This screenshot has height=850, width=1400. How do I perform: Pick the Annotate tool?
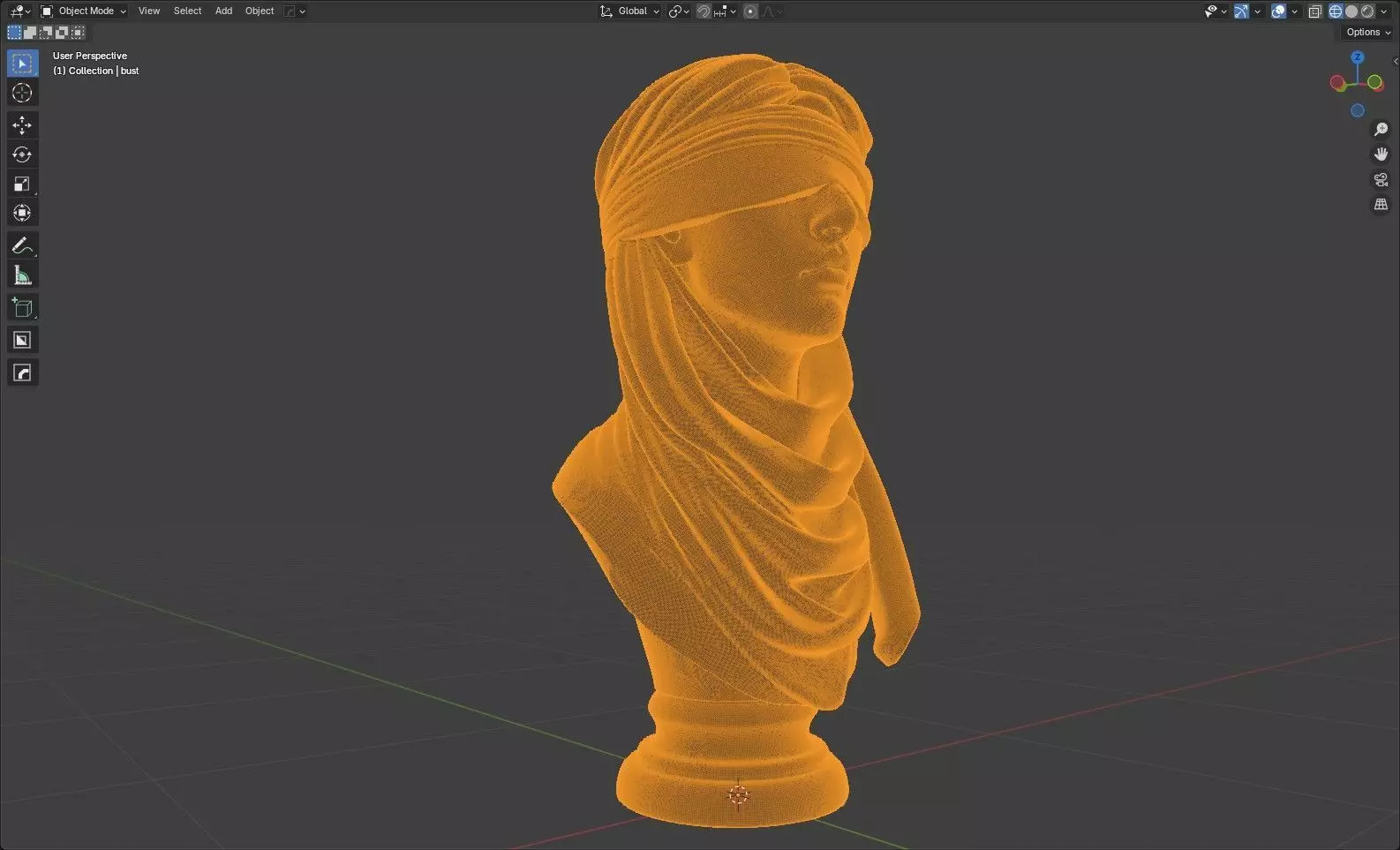coord(22,245)
